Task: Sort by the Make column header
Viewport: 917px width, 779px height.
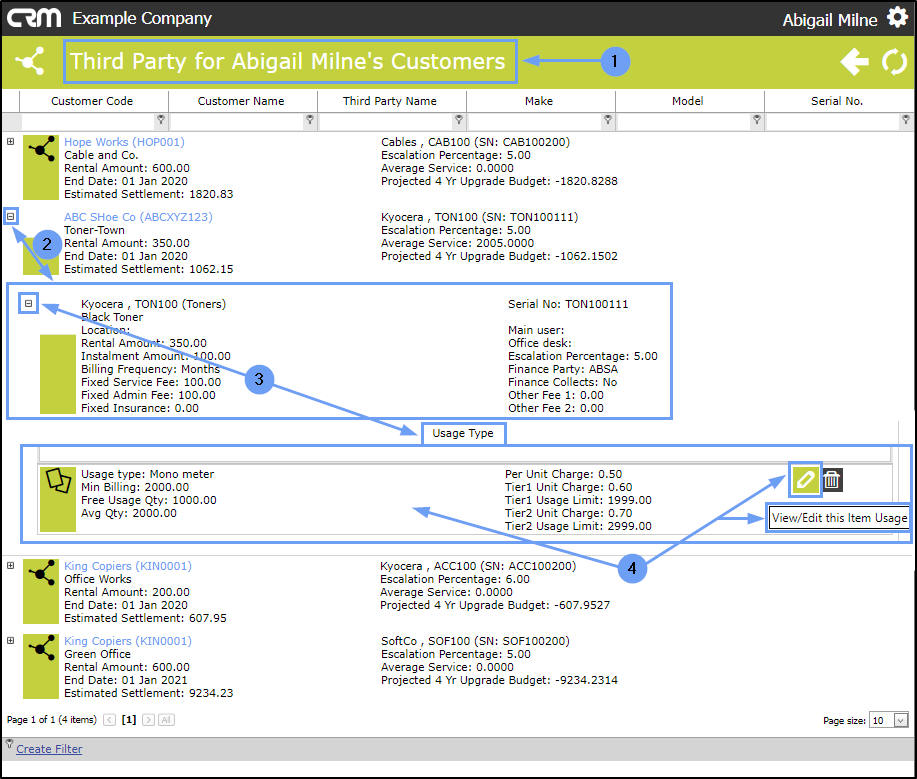Action: (x=539, y=101)
